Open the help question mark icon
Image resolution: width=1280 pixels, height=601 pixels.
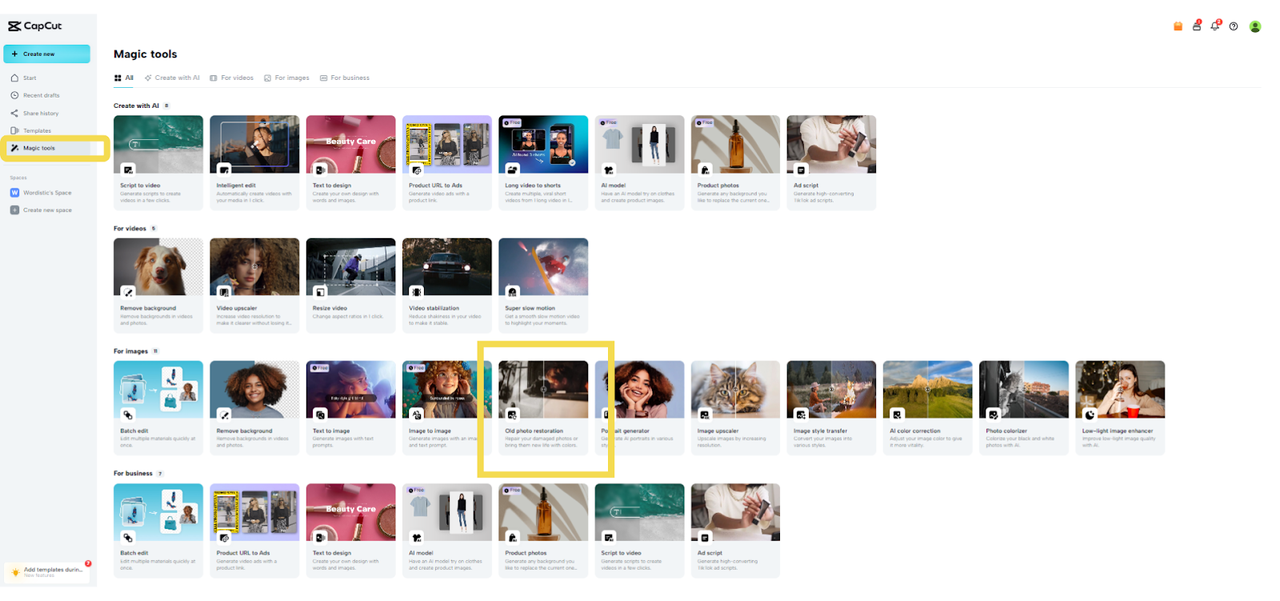(x=1234, y=27)
